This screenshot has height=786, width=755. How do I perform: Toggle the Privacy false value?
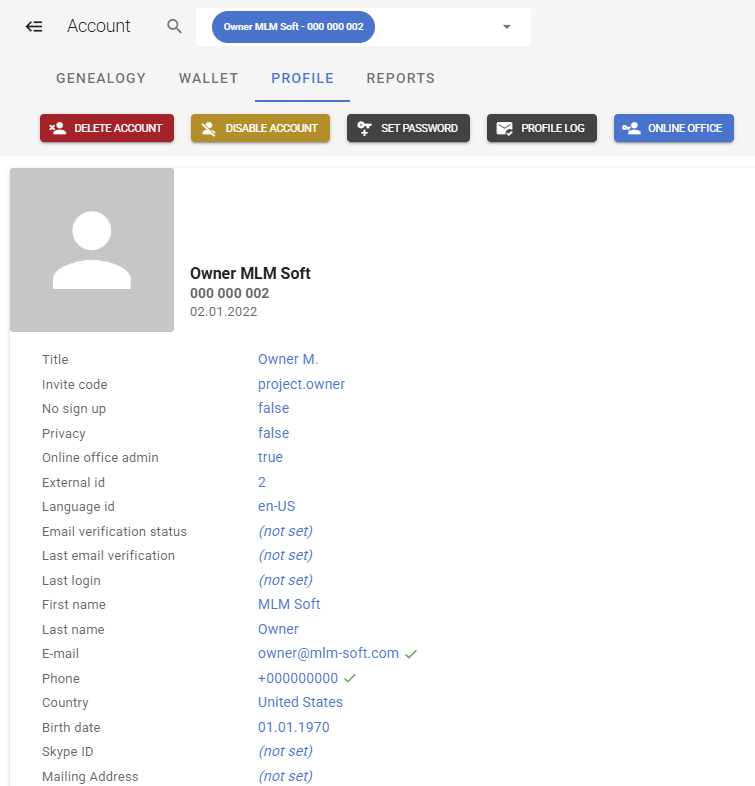[273, 433]
